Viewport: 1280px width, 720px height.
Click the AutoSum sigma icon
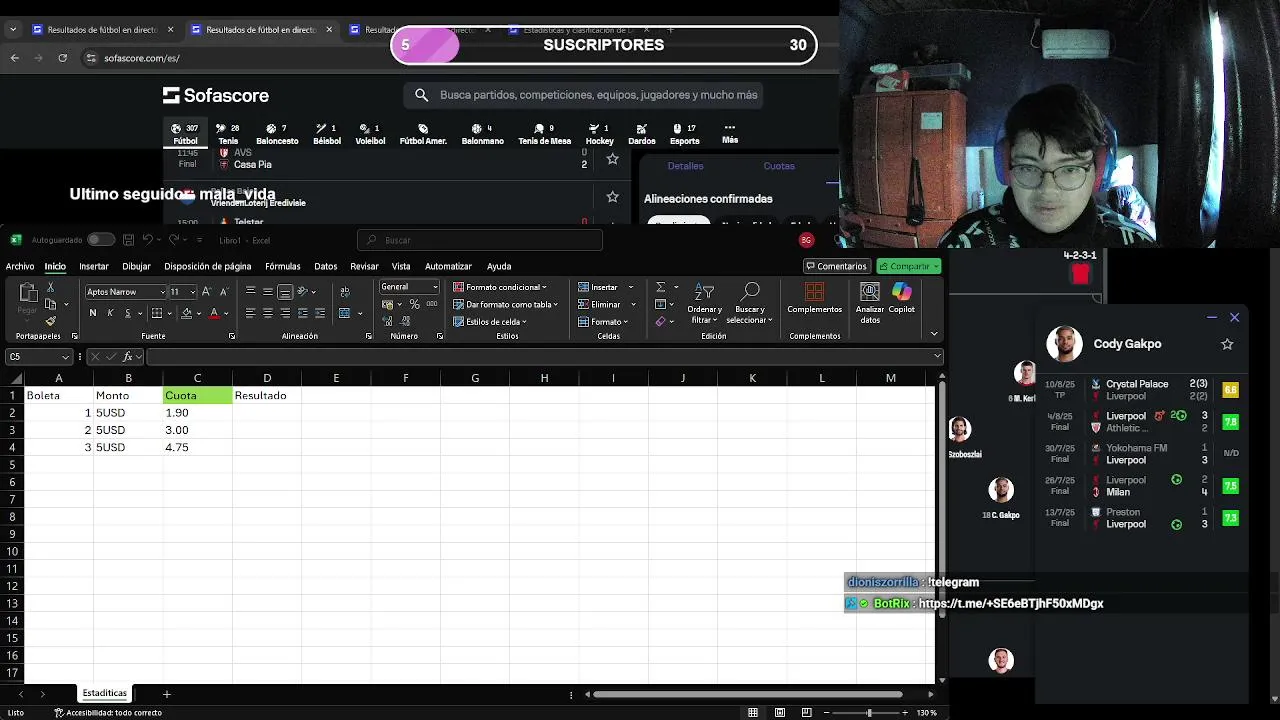(661, 288)
